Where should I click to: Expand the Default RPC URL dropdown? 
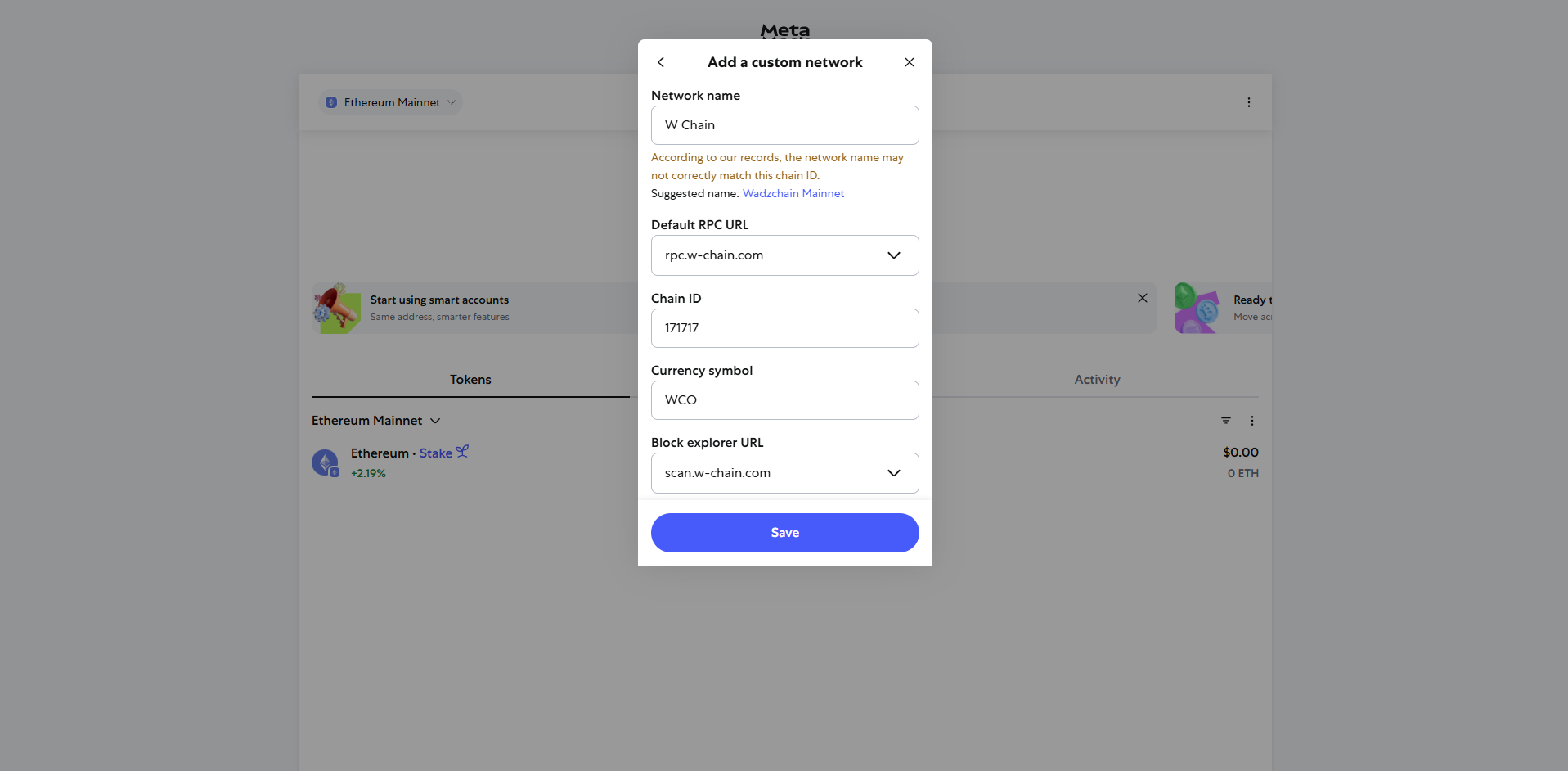click(x=893, y=255)
